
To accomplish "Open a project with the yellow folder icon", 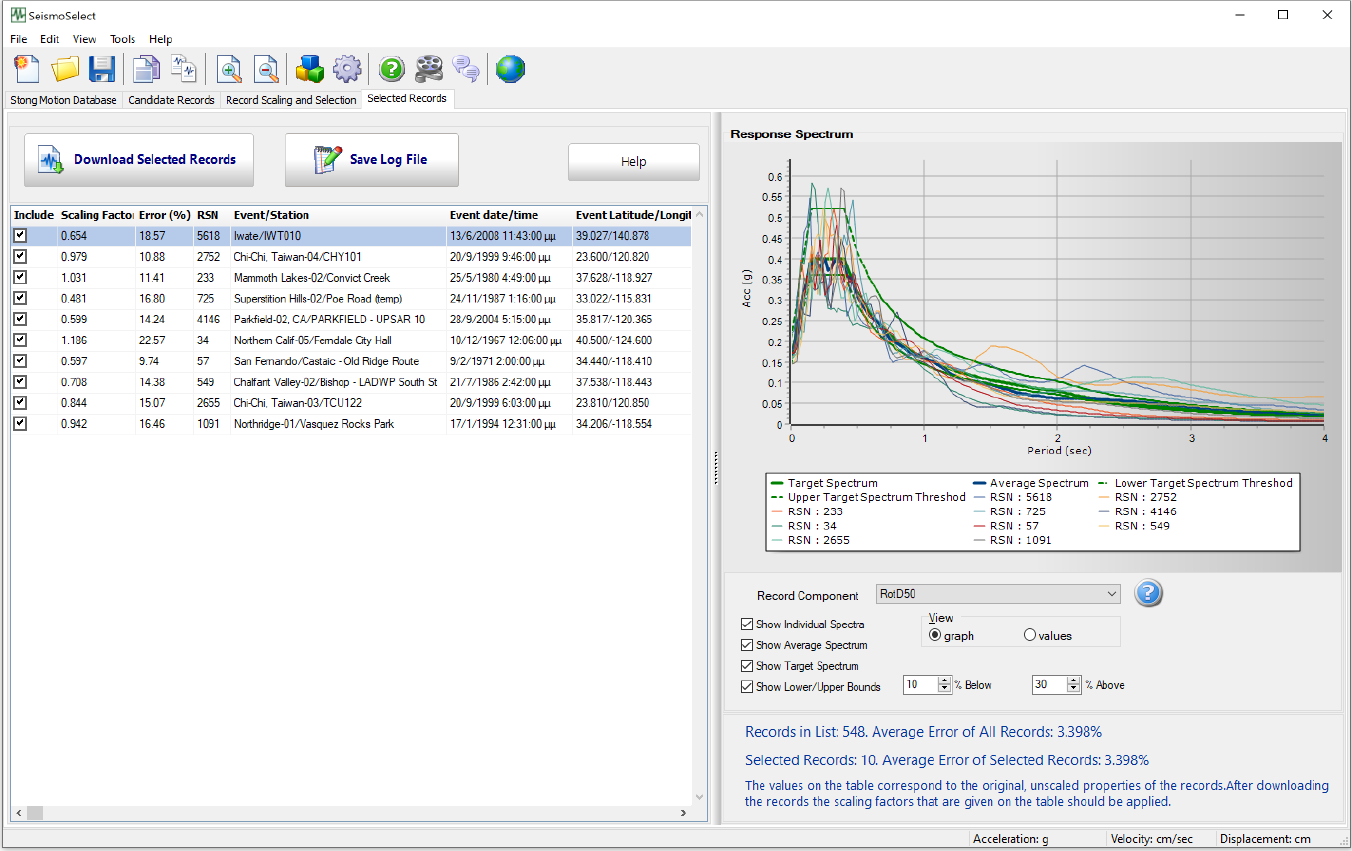I will point(66,69).
